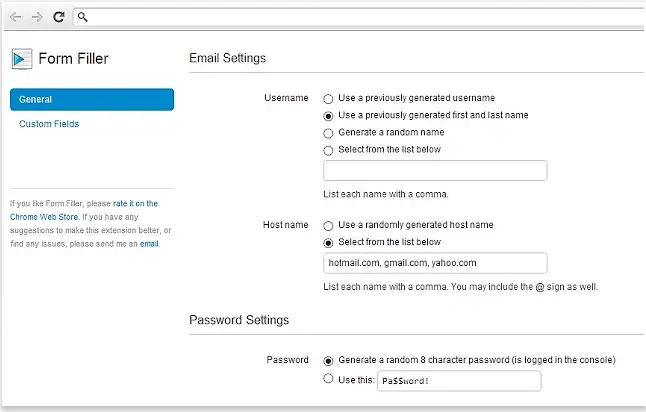Screen dimensions: 646x412
Task: Click the 'Pa$$word!' password text field
Action: coord(459,381)
